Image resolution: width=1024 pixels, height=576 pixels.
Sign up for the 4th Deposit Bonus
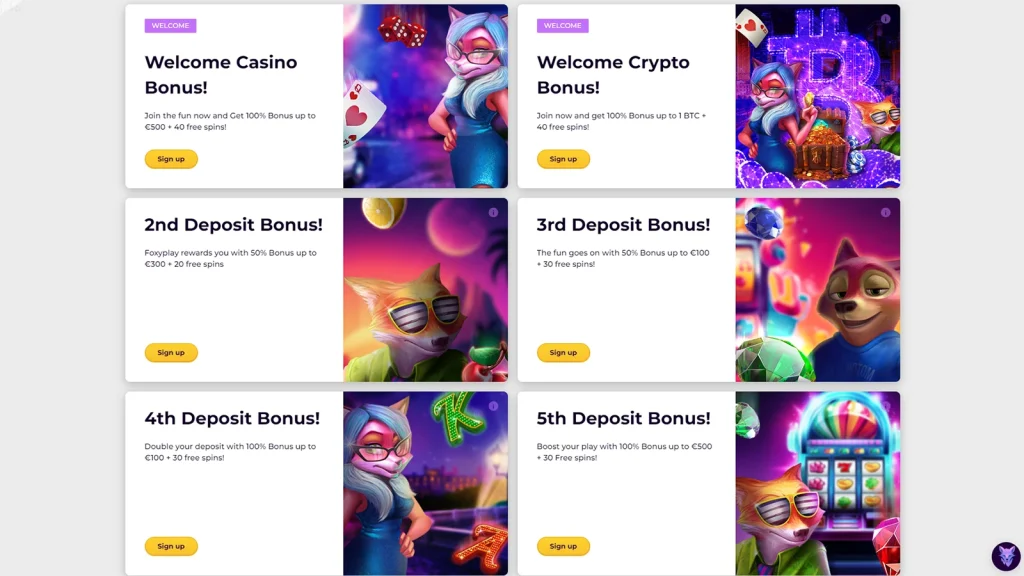coord(171,546)
